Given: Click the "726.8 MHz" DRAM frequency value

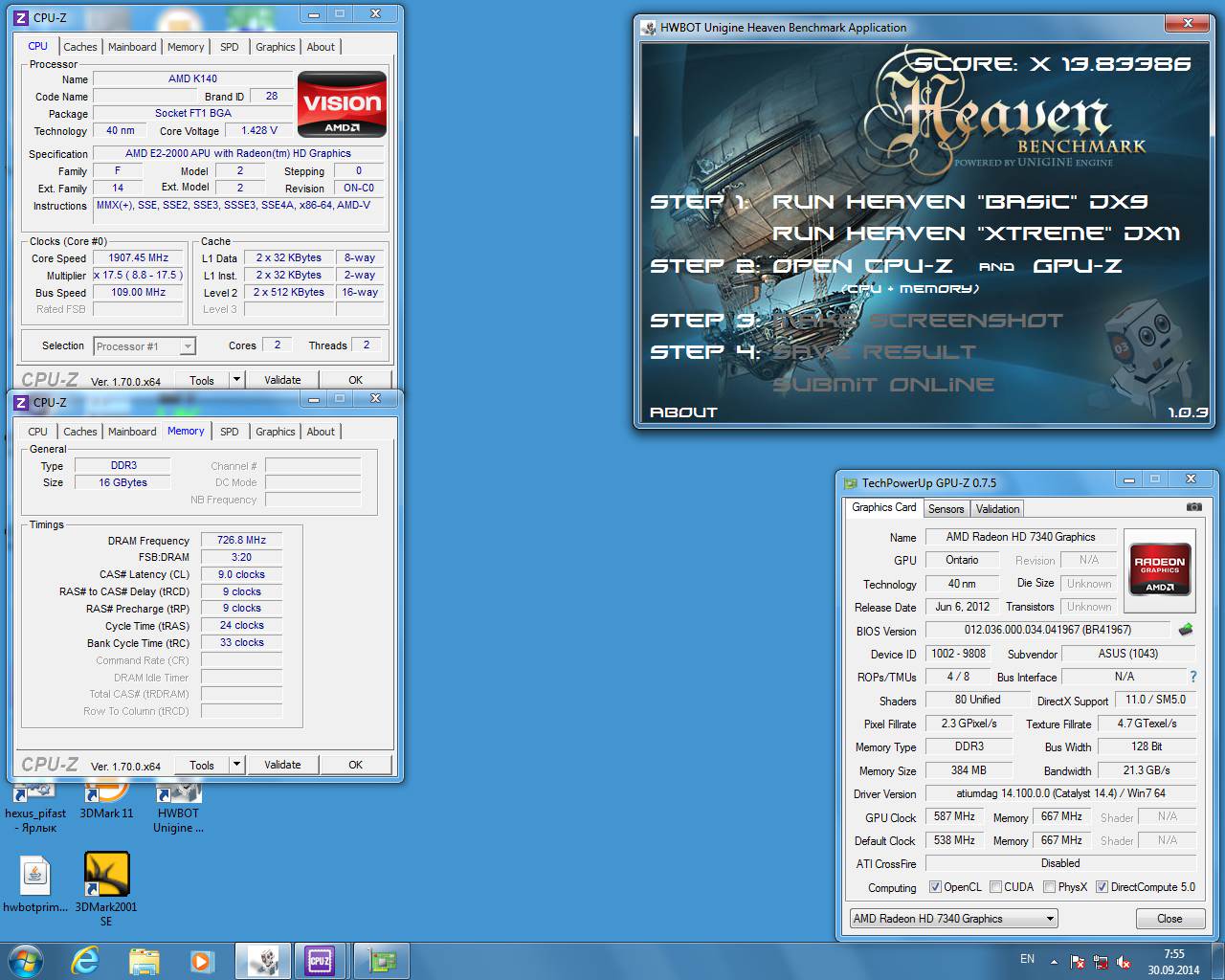Looking at the screenshot, I should [241, 540].
